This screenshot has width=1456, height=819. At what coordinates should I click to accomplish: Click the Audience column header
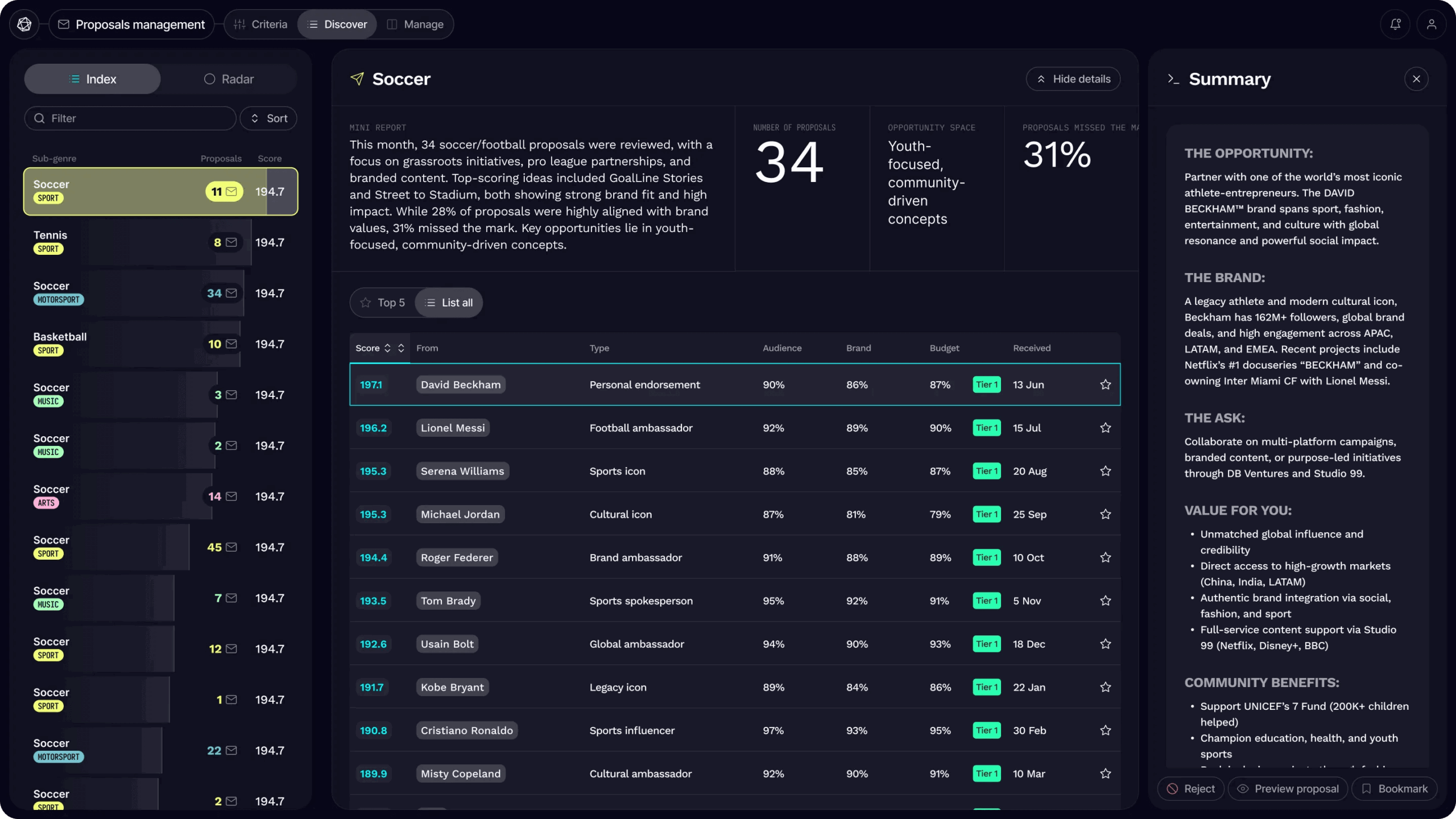pyautogui.click(x=782, y=349)
